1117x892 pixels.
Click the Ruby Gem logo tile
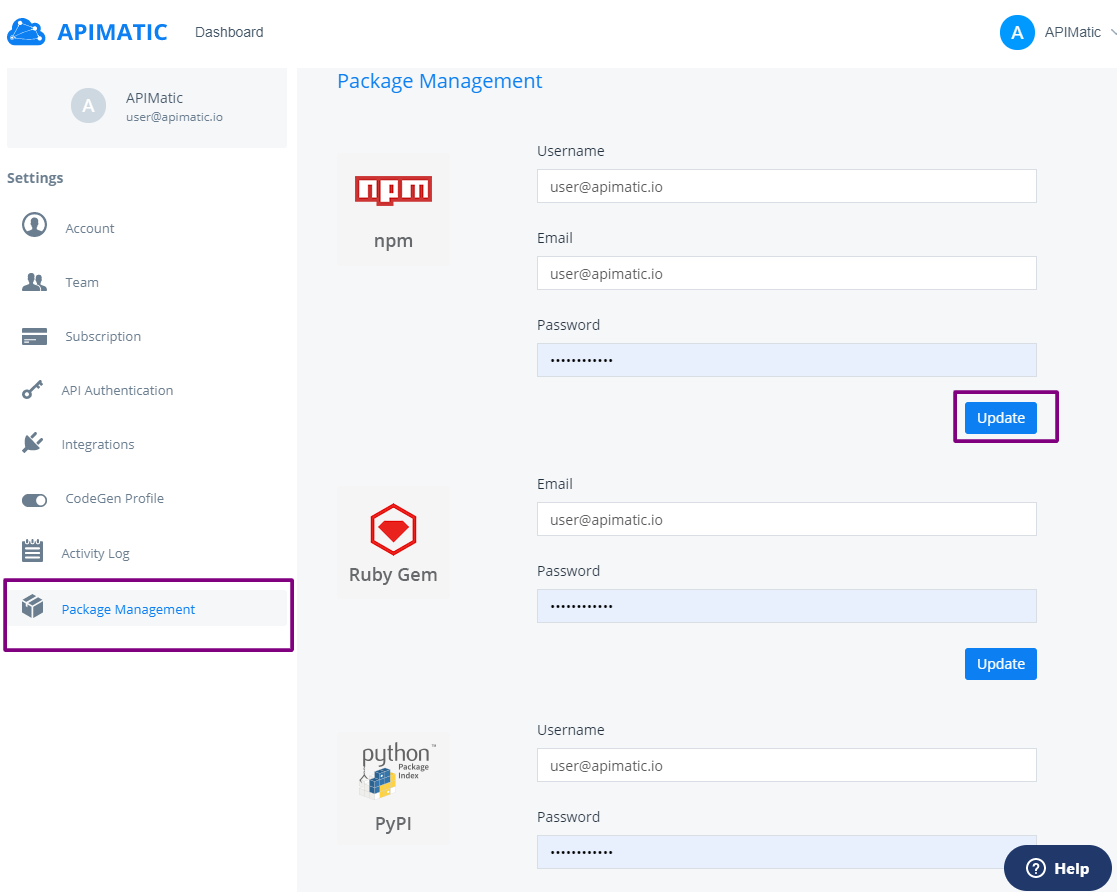(x=393, y=542)
